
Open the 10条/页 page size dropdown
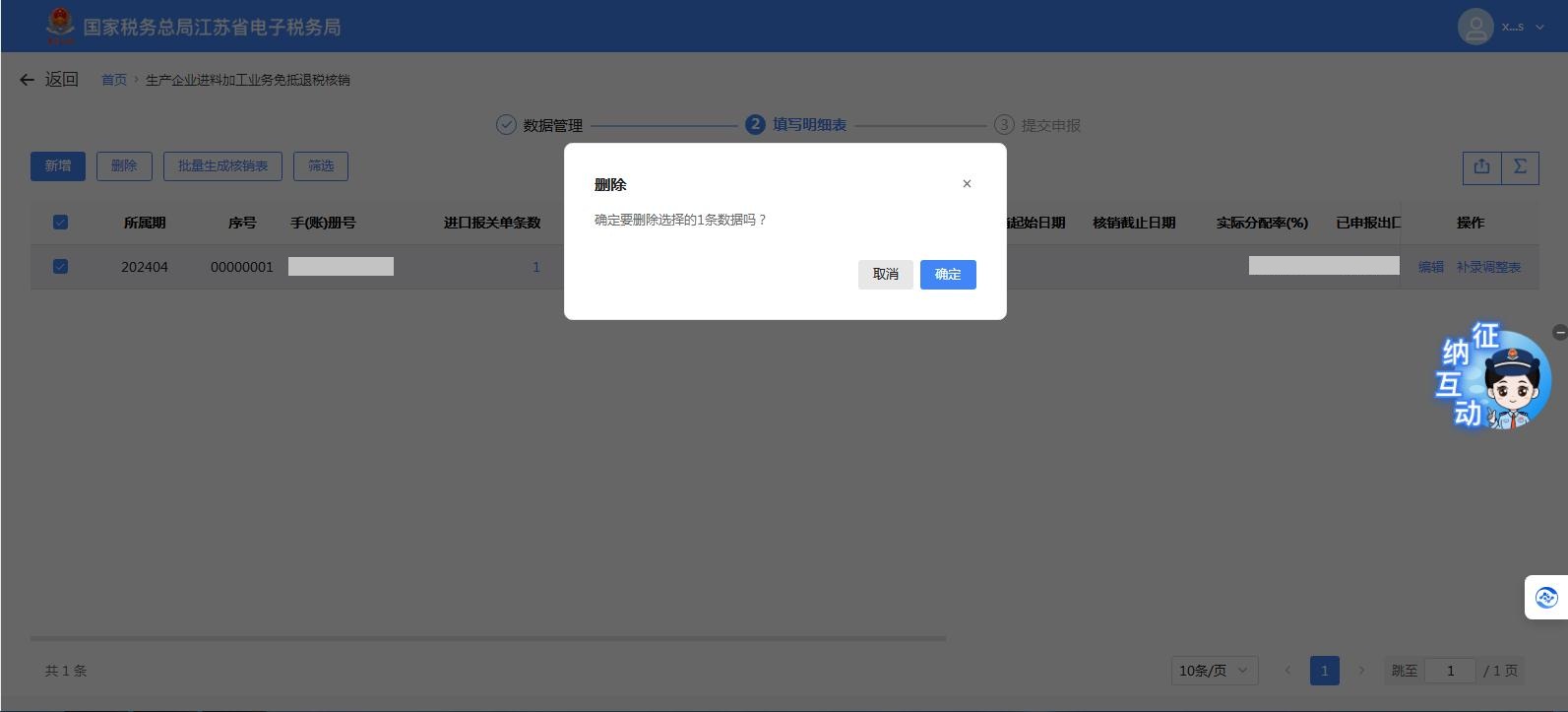[x=1214, y=671]
